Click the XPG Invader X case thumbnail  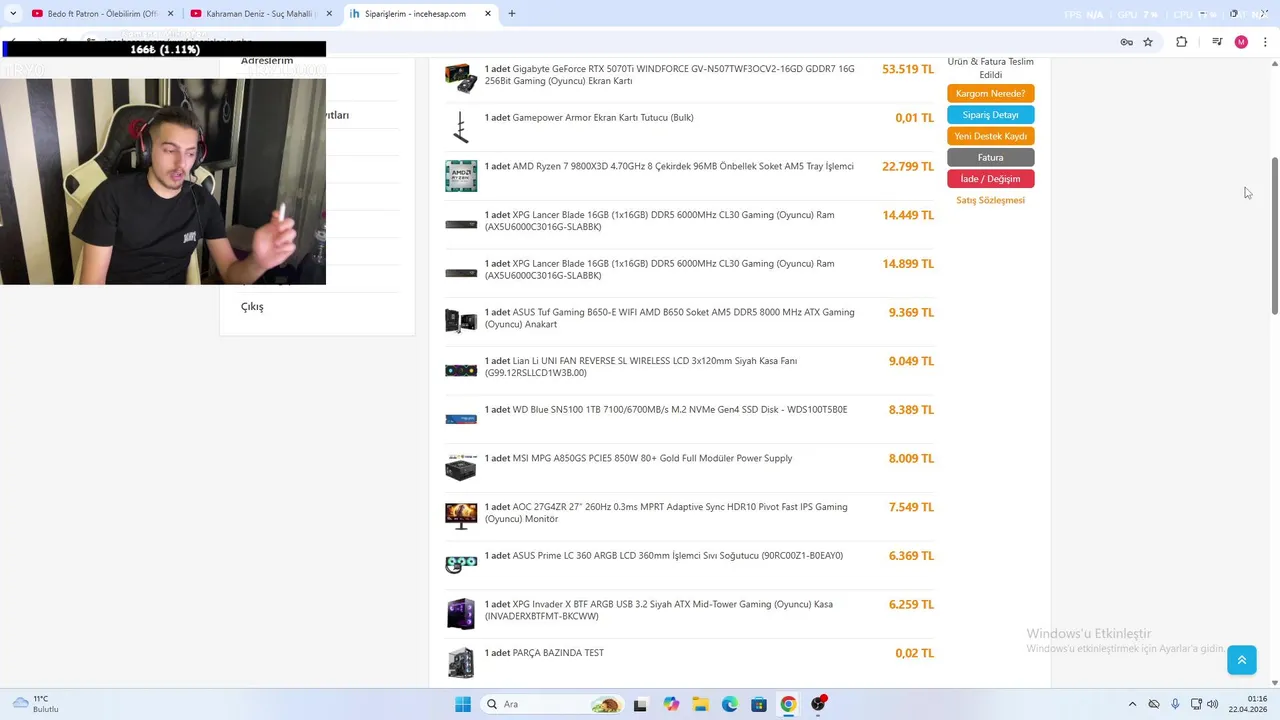click(461, 613)
